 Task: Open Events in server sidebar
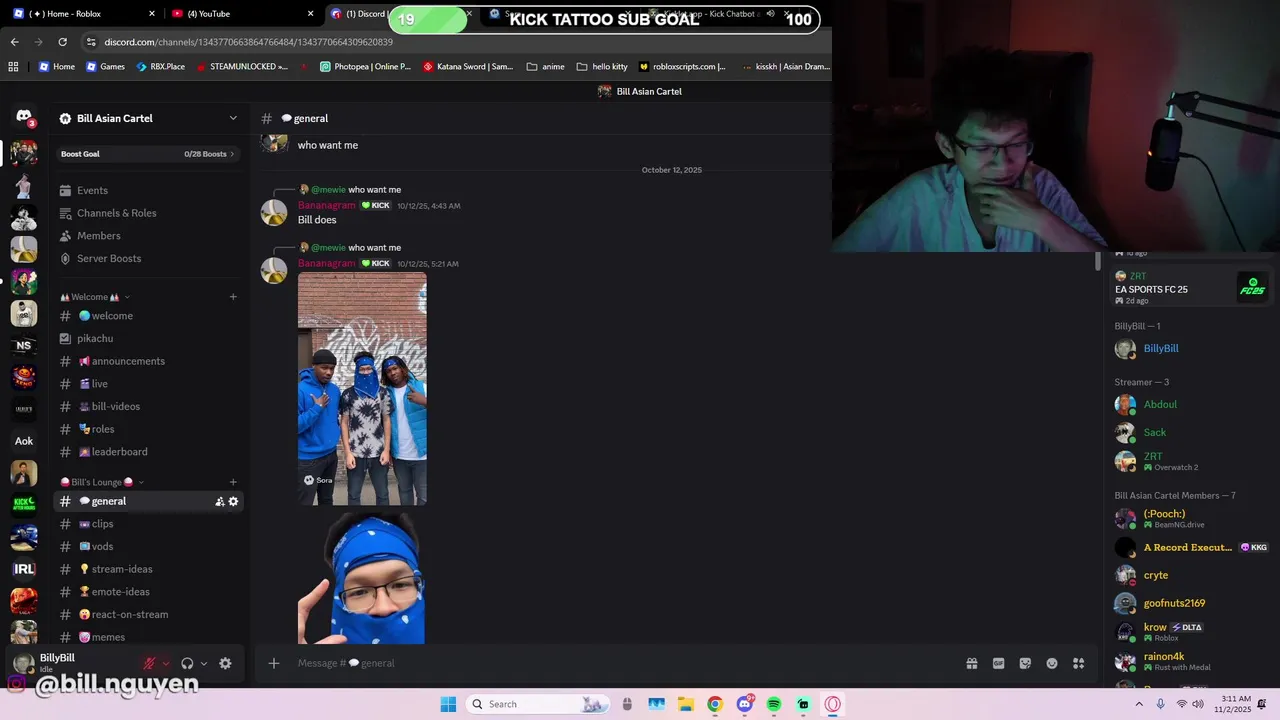(148, 190)
